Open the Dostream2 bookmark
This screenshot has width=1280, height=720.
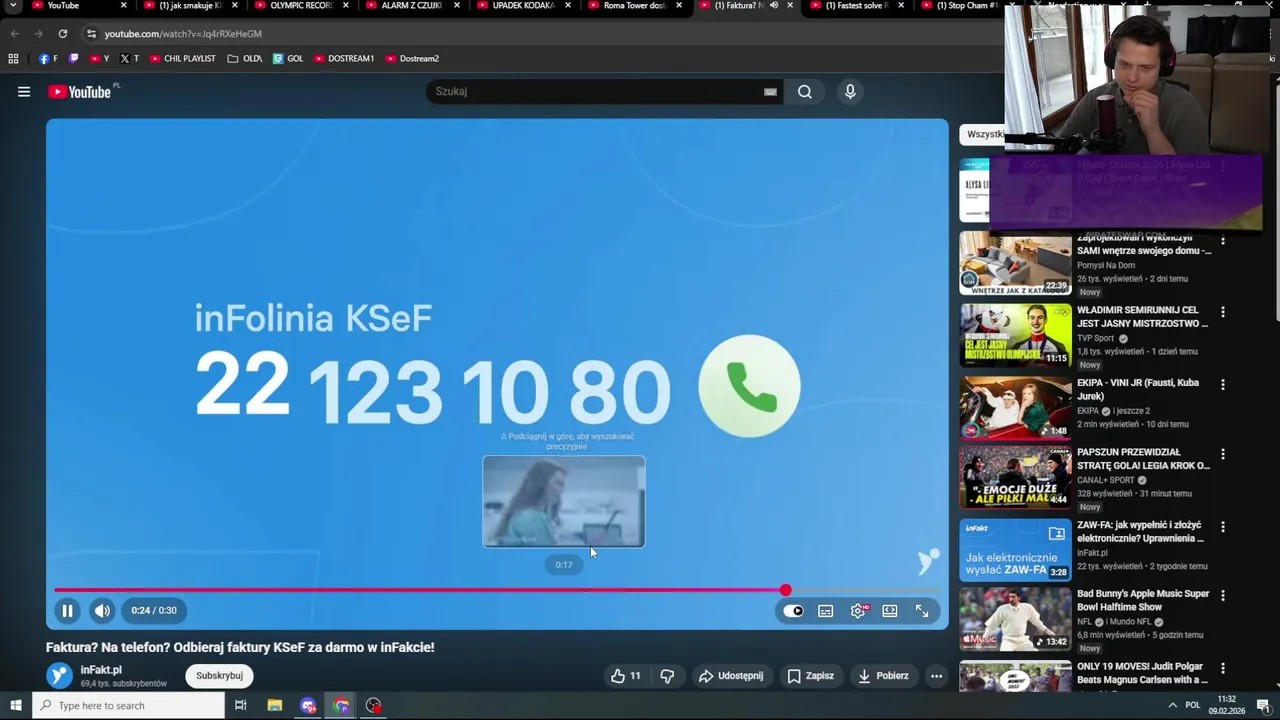(x=412, y=59)
